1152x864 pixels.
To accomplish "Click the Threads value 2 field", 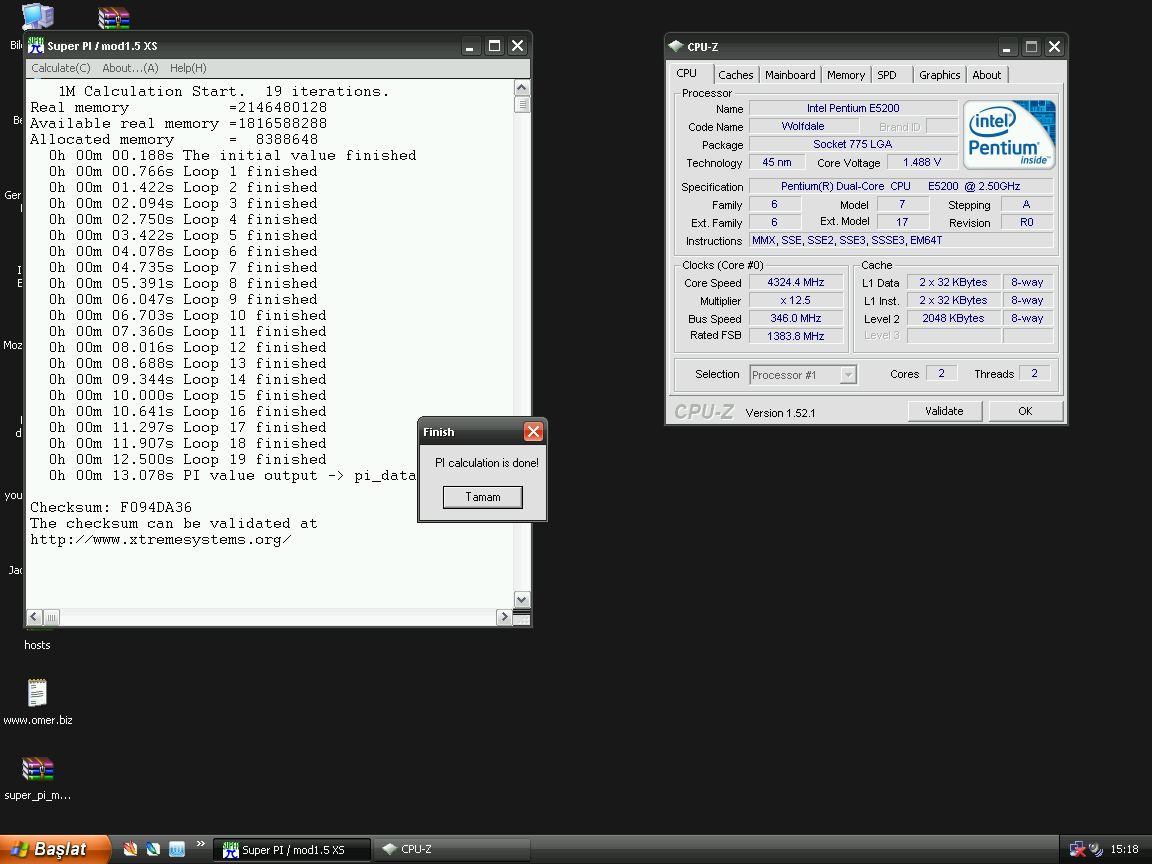I will click(1034, 373).
